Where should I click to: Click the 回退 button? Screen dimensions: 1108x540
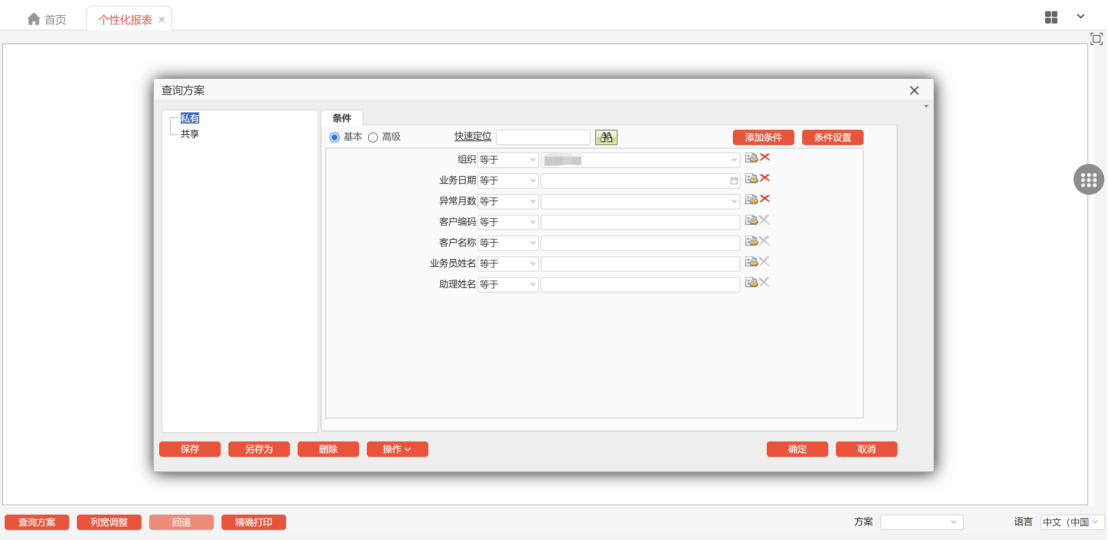(x=181, y=522)
